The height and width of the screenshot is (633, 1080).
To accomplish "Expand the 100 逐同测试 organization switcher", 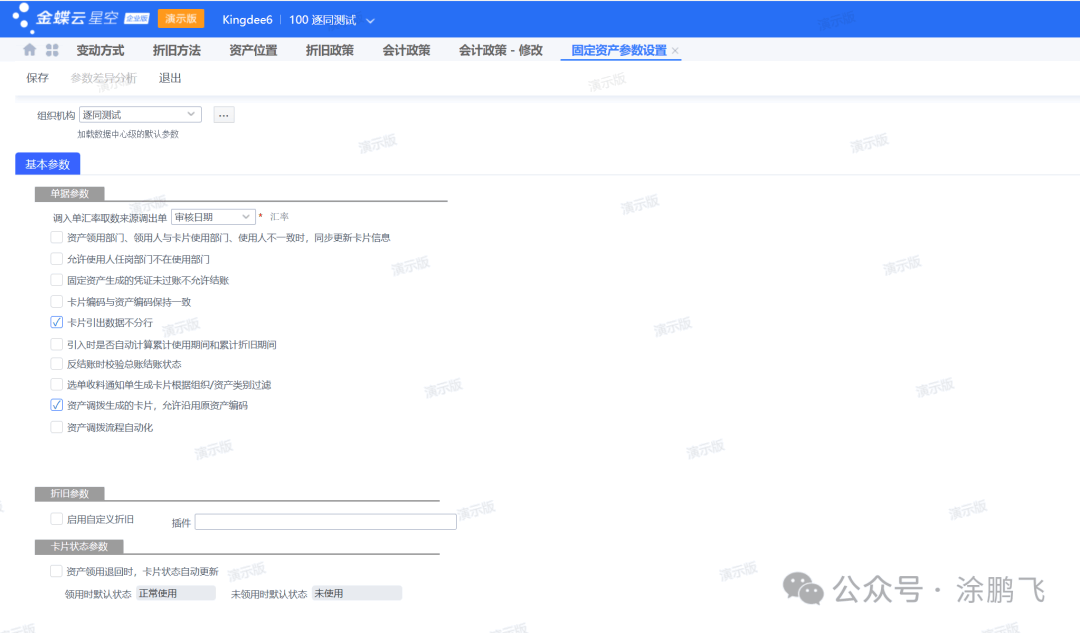I will coord(371,21).
